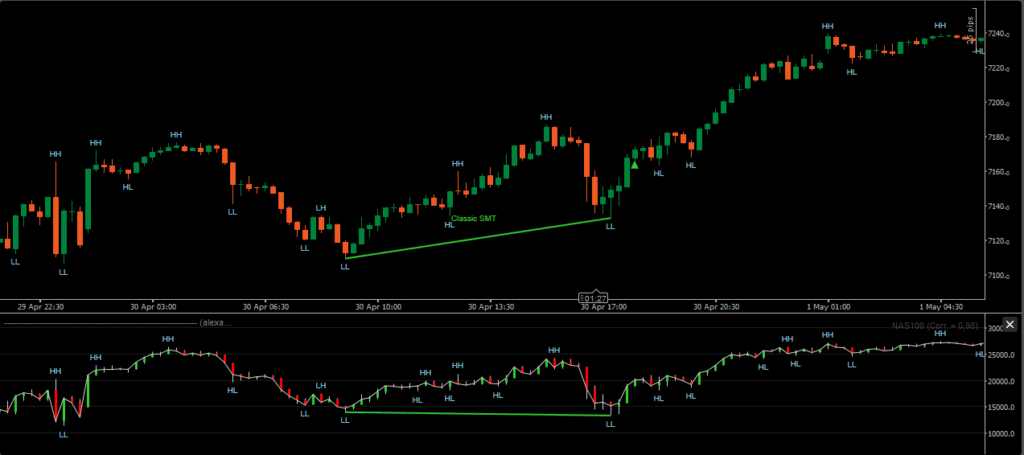Click the 7140 price axis label
Image resolution: width=1024 pixels, height=455 pixels.
coord(1000,206)
